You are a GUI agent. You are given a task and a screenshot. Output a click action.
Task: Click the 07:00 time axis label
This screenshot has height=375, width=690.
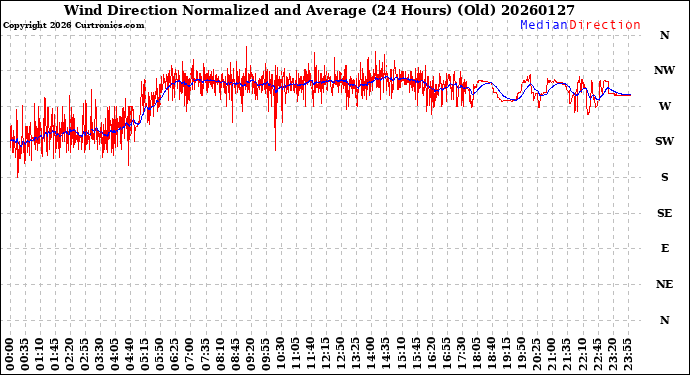[190, 355]
